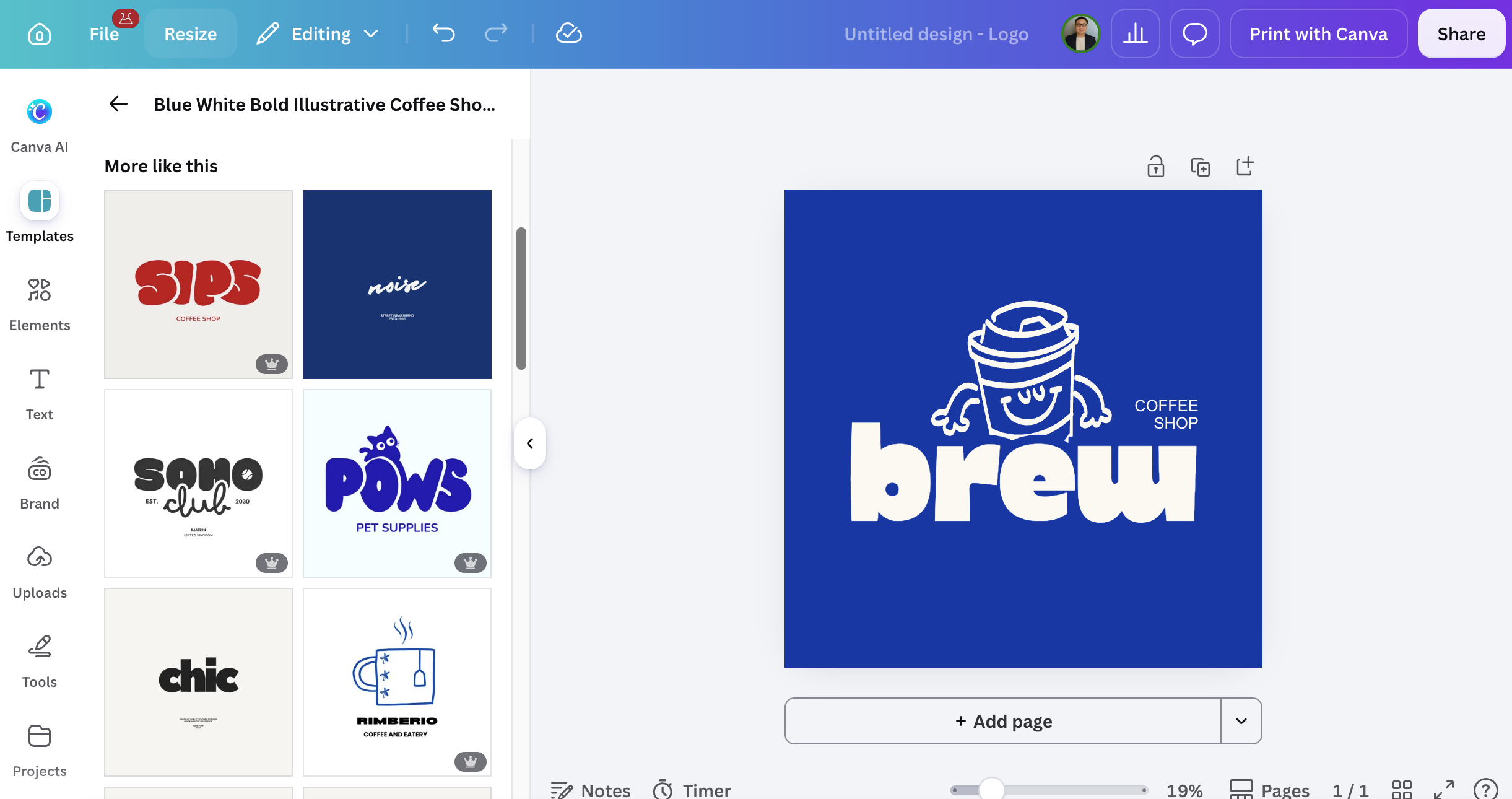This screenshot has height=799, width=1512.
Task: Select the Rimberio Coffee and Eatery template
Action: (x=397, y=682)
